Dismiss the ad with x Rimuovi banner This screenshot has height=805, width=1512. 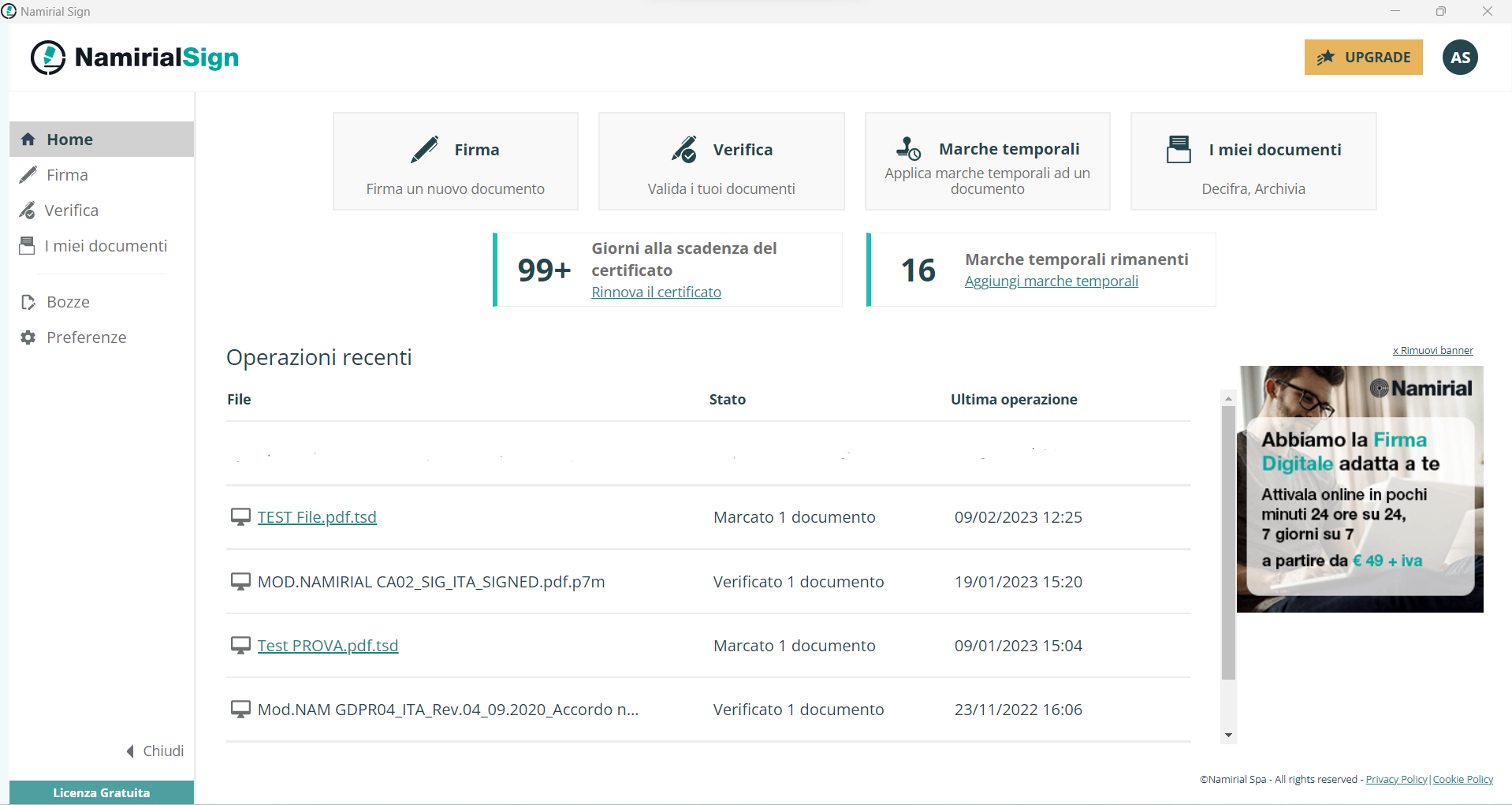coord(1432,350)
